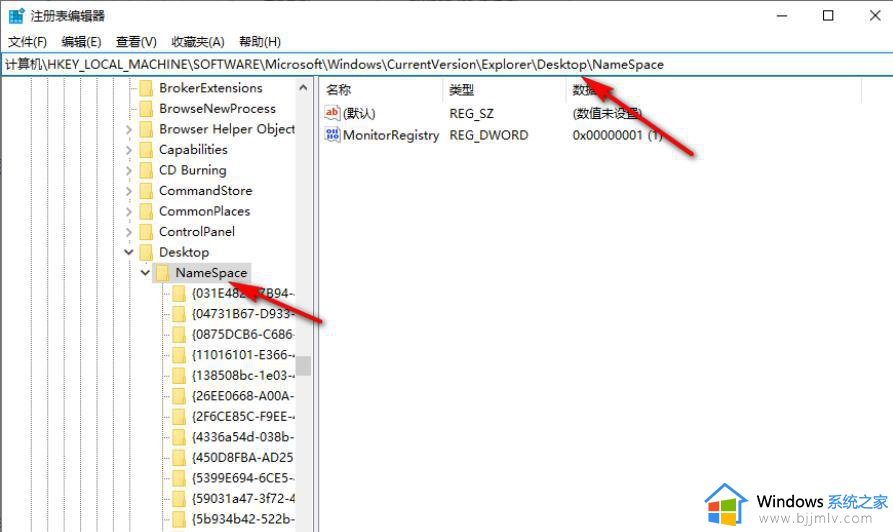This screenshot has height=532, width=893.
Task: Minimize the Registry Editor window
Action: click(x=782, y=16)
